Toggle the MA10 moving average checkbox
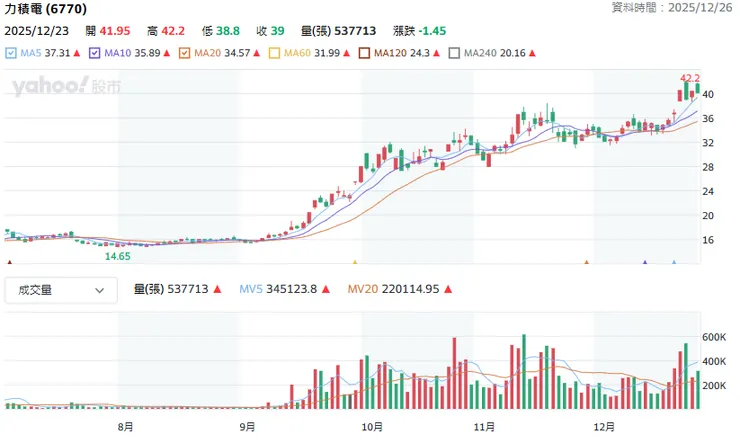This screenshot has height=441, width=740. pos(94,53)
